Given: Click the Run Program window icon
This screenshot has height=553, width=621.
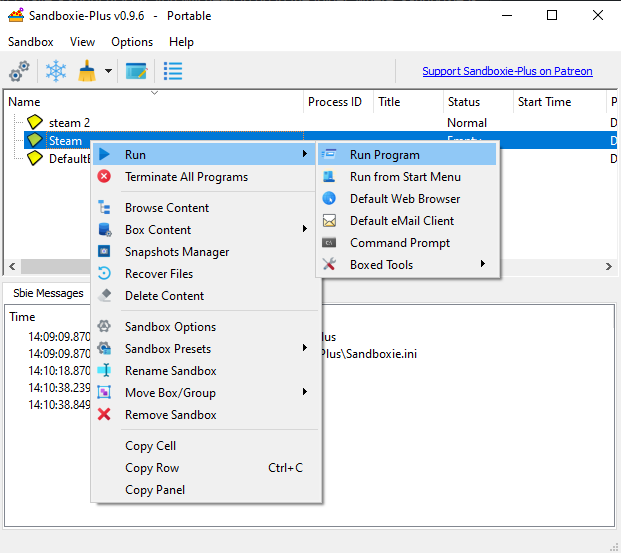Looking at the screenshot, I should click(329, 154).
